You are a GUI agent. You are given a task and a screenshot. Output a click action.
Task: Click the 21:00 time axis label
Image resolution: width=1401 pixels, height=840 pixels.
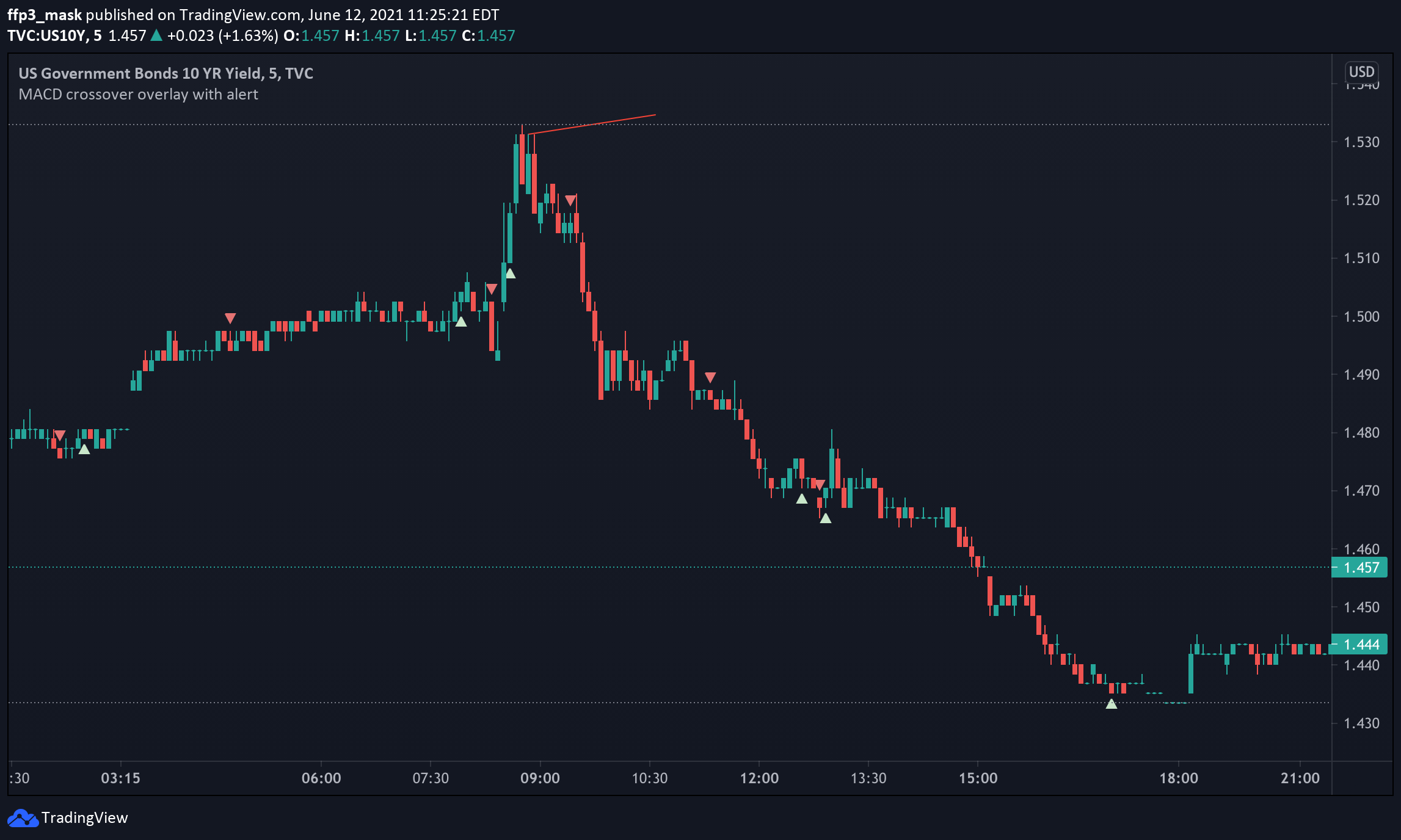pos(1300,778)
